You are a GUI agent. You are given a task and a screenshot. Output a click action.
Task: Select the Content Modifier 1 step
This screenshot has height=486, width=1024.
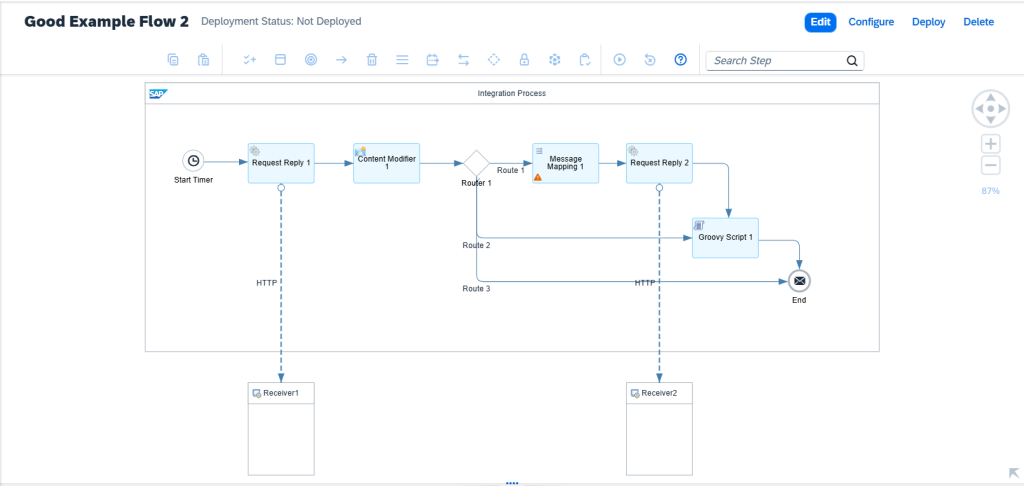click(387, 163)
